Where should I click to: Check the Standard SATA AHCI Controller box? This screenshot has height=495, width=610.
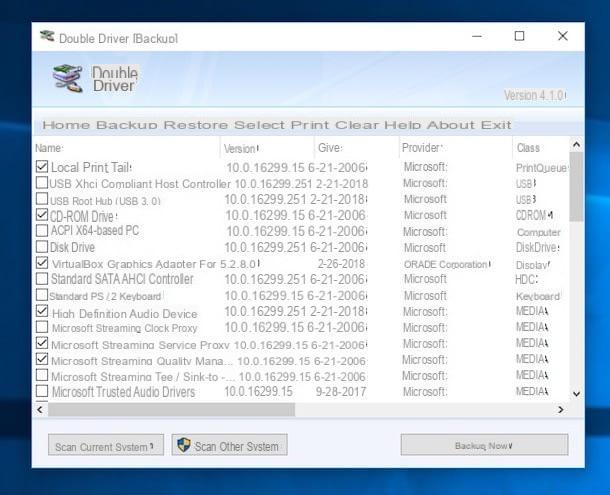(x=42, y=279)
